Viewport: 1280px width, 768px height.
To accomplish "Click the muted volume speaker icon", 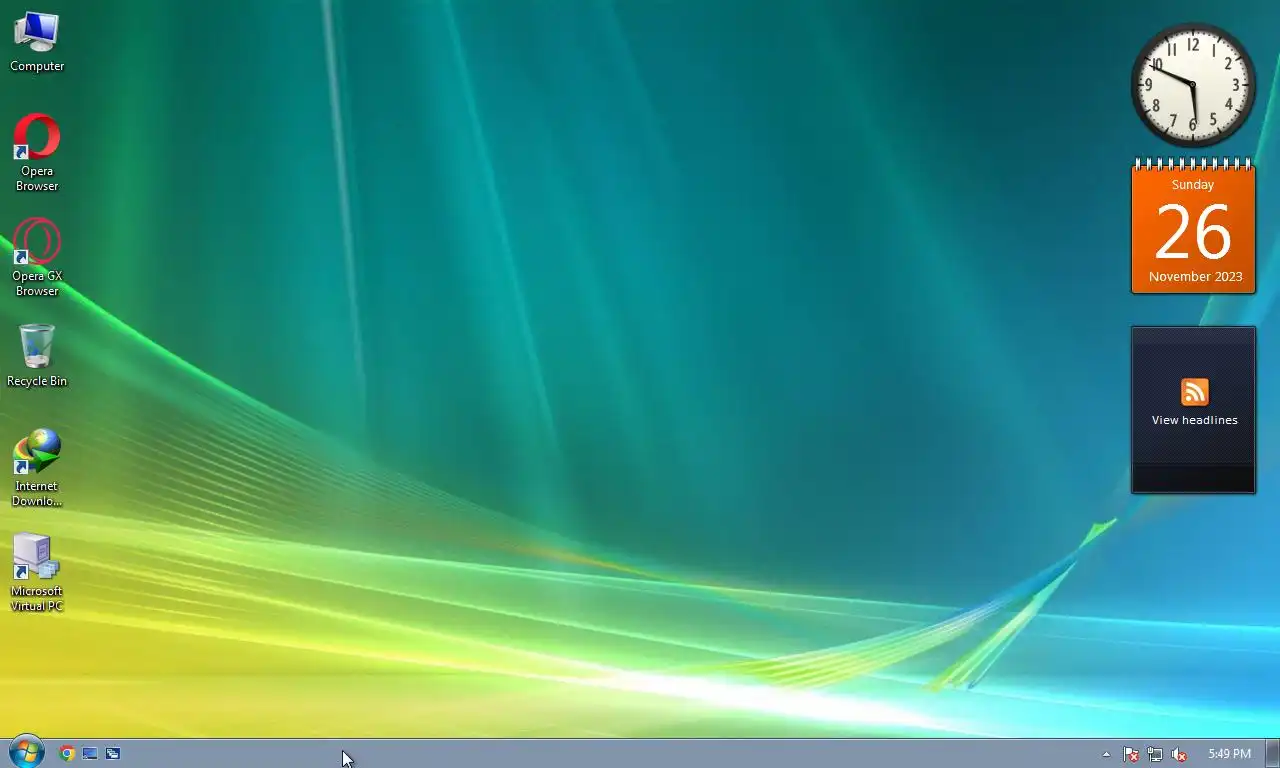I will pos(1179,754).
